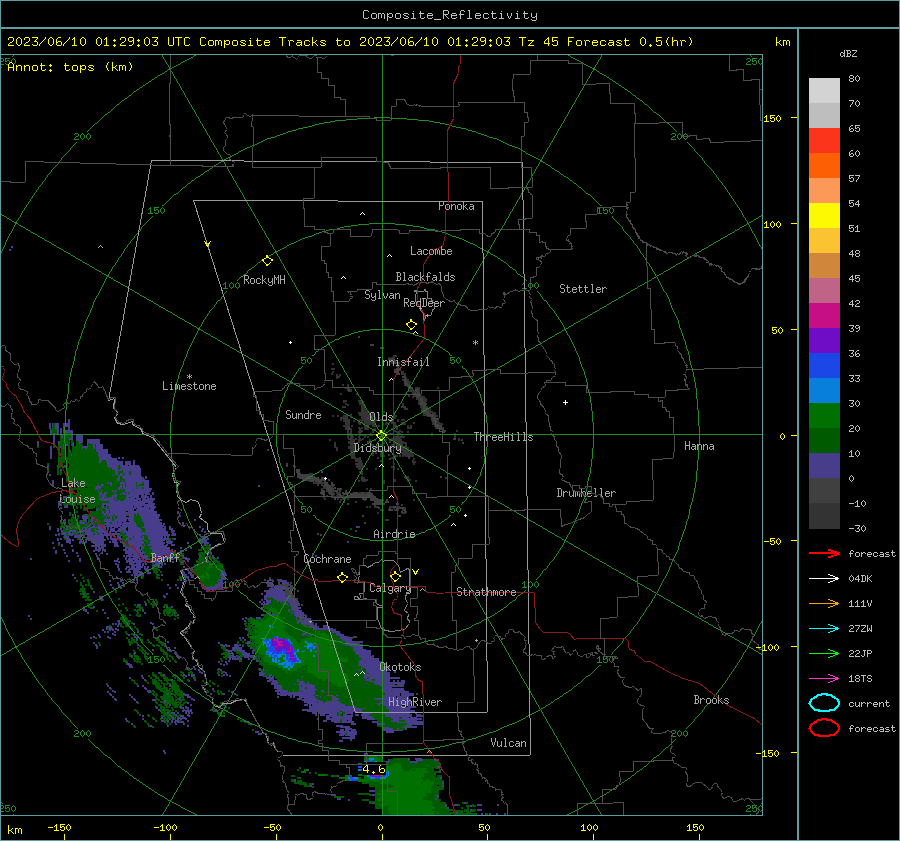Click the Airdrie town label
The width and height of the screenshot is (900, 841).
tap(394, 534)
